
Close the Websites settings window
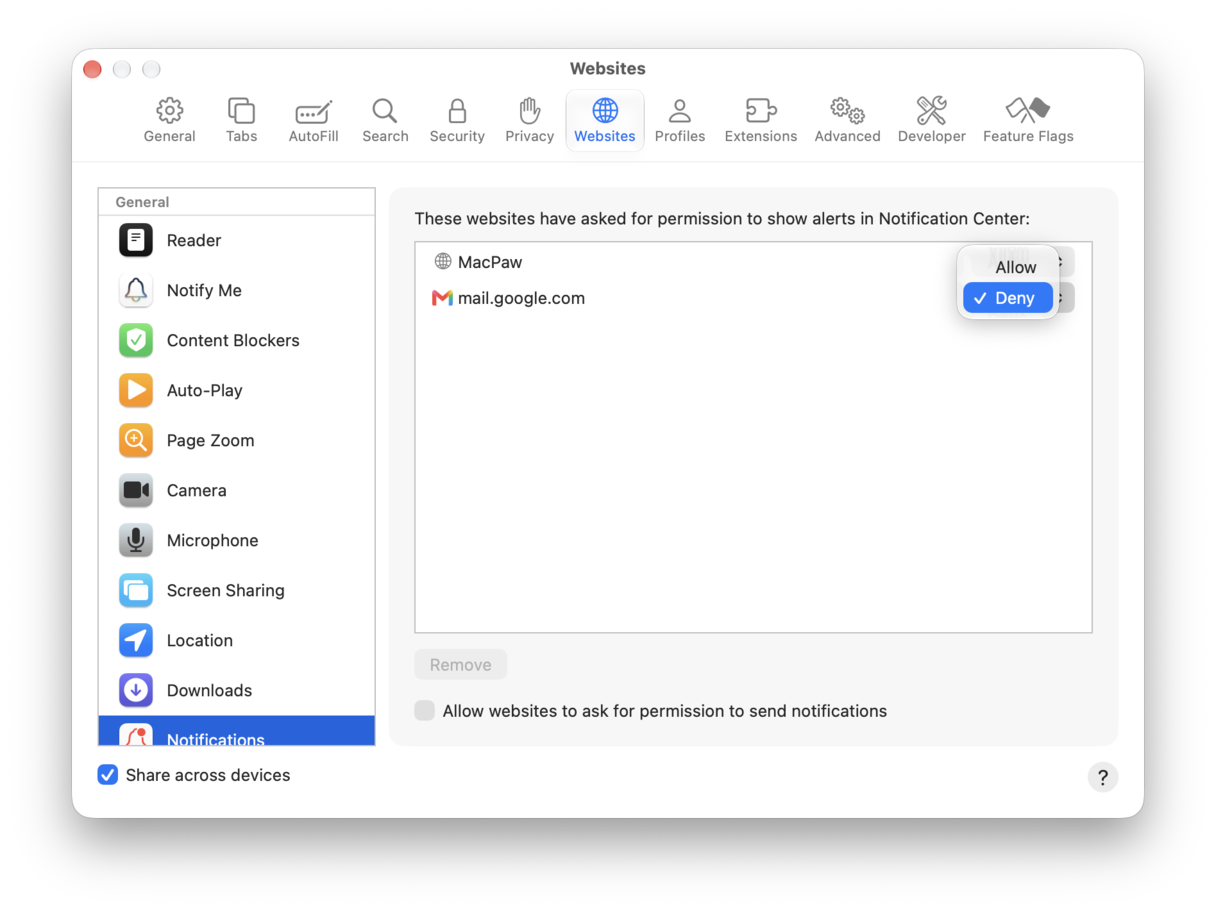pyautogui.click(x=93, y=69)
